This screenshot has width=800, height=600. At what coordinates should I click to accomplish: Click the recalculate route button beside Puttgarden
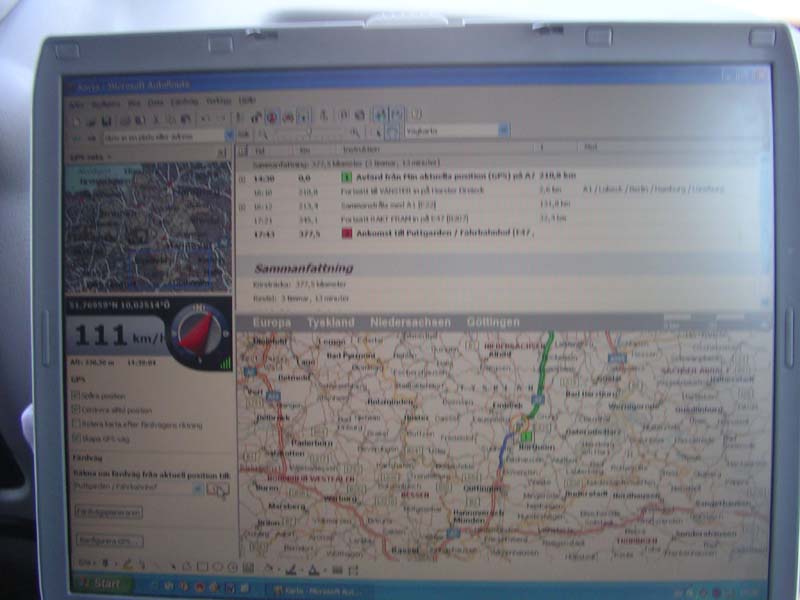[217, 490]
